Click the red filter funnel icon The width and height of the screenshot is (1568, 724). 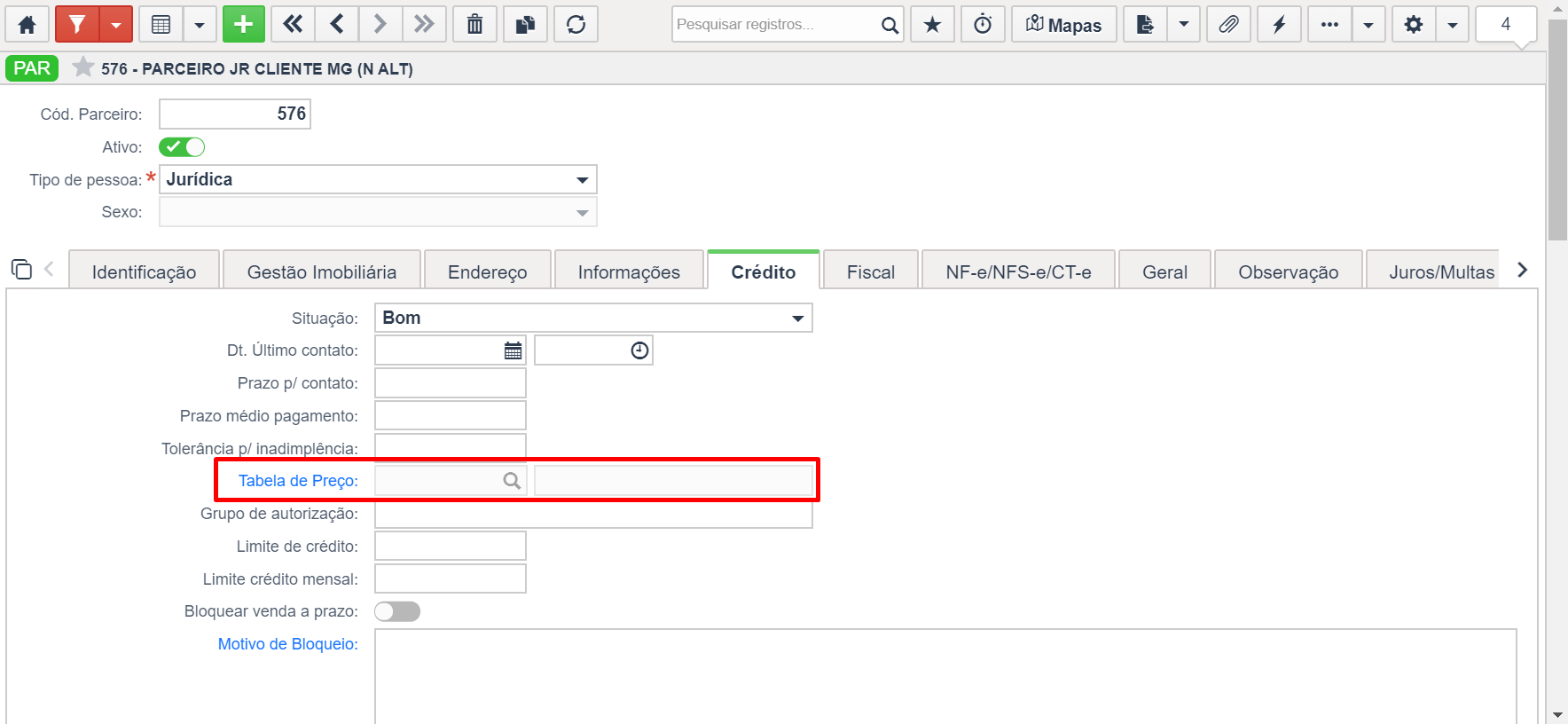(77, 24)
